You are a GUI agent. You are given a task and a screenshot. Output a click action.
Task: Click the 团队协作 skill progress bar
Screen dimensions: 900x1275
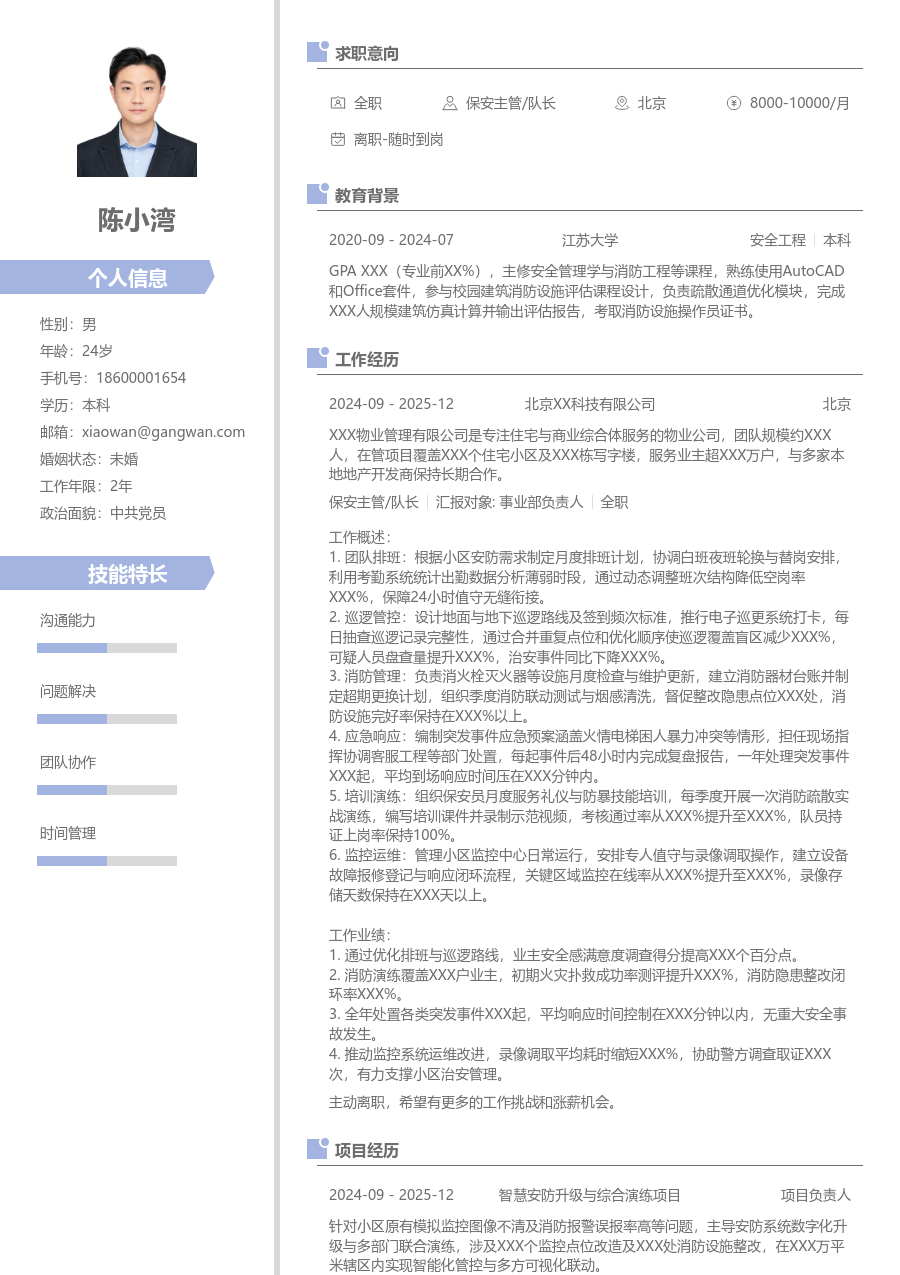tap(107, 790)
